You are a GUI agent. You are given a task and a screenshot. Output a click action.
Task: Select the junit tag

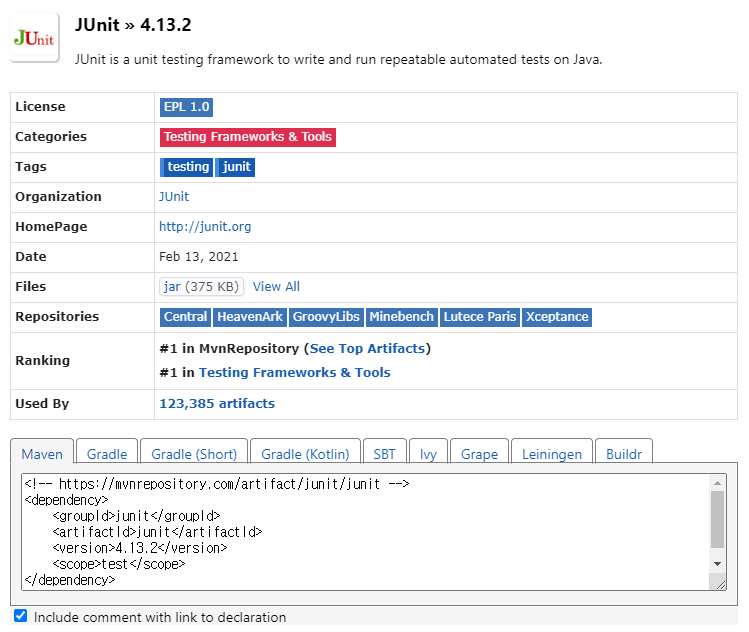point(235,167)
